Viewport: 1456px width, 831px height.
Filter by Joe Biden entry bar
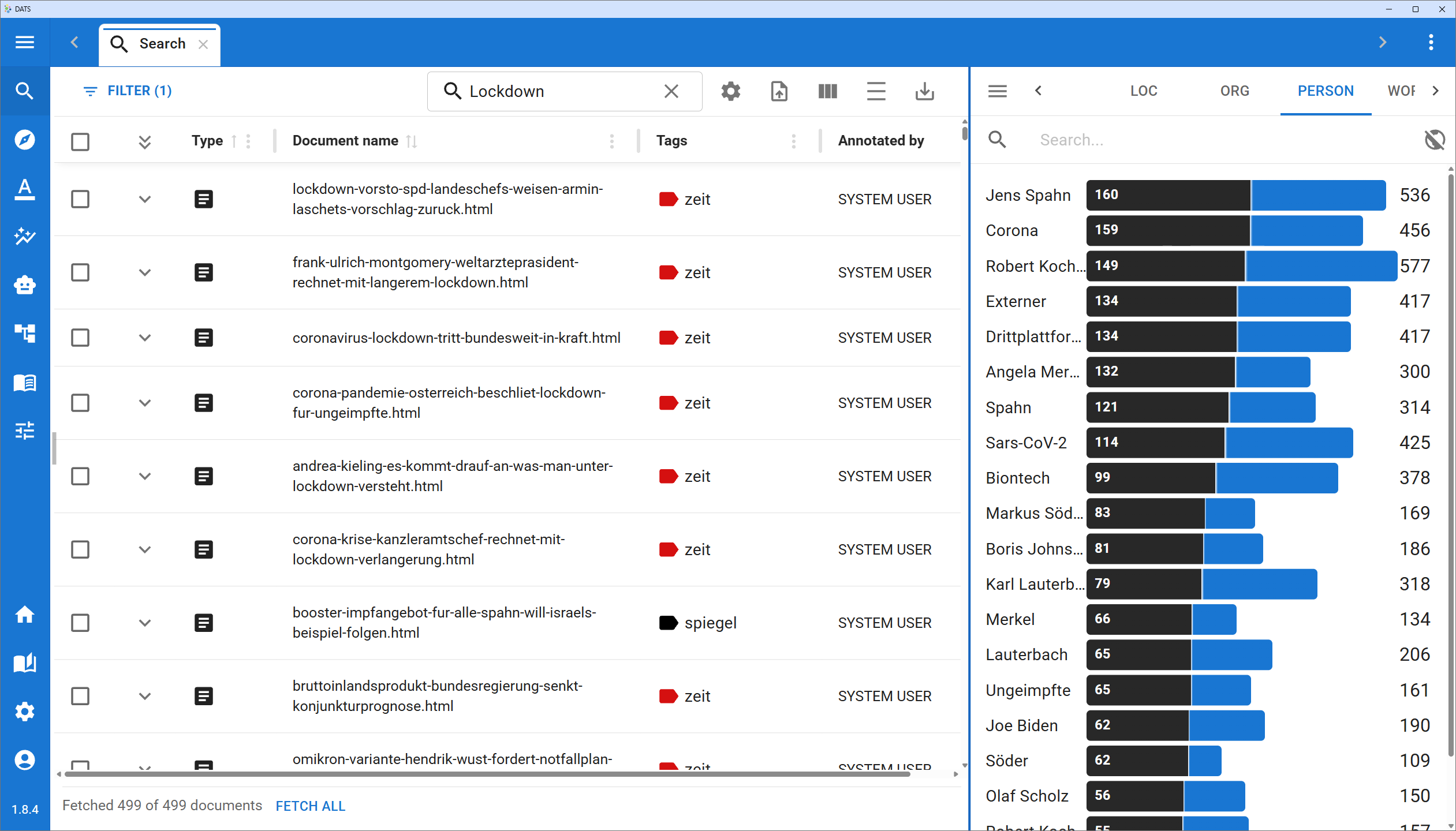(x=1175, y=725)
